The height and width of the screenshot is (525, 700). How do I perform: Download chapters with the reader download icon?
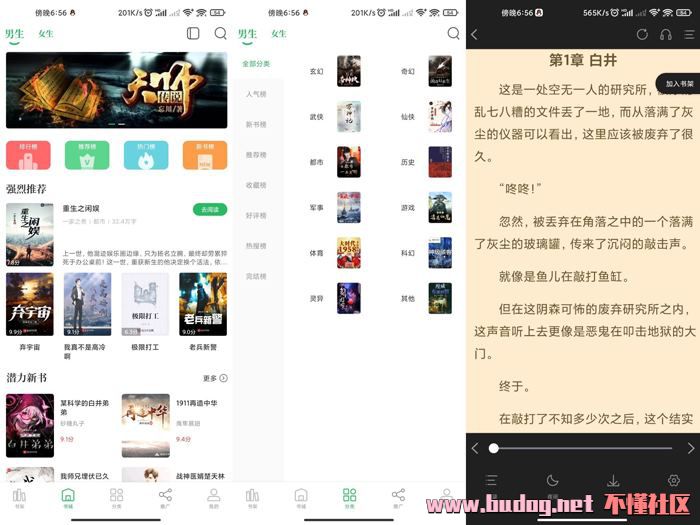pyautogui.click(x=613, y=481)
